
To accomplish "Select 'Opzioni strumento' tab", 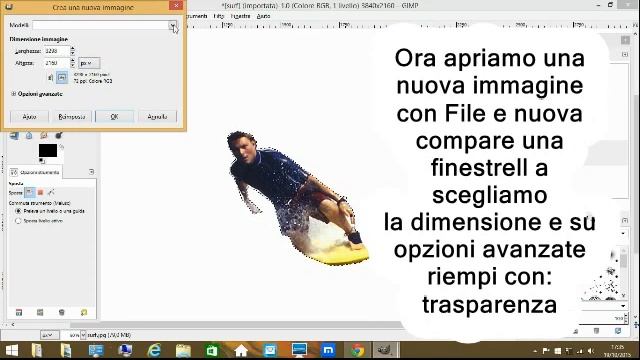I will coord(35,172).
